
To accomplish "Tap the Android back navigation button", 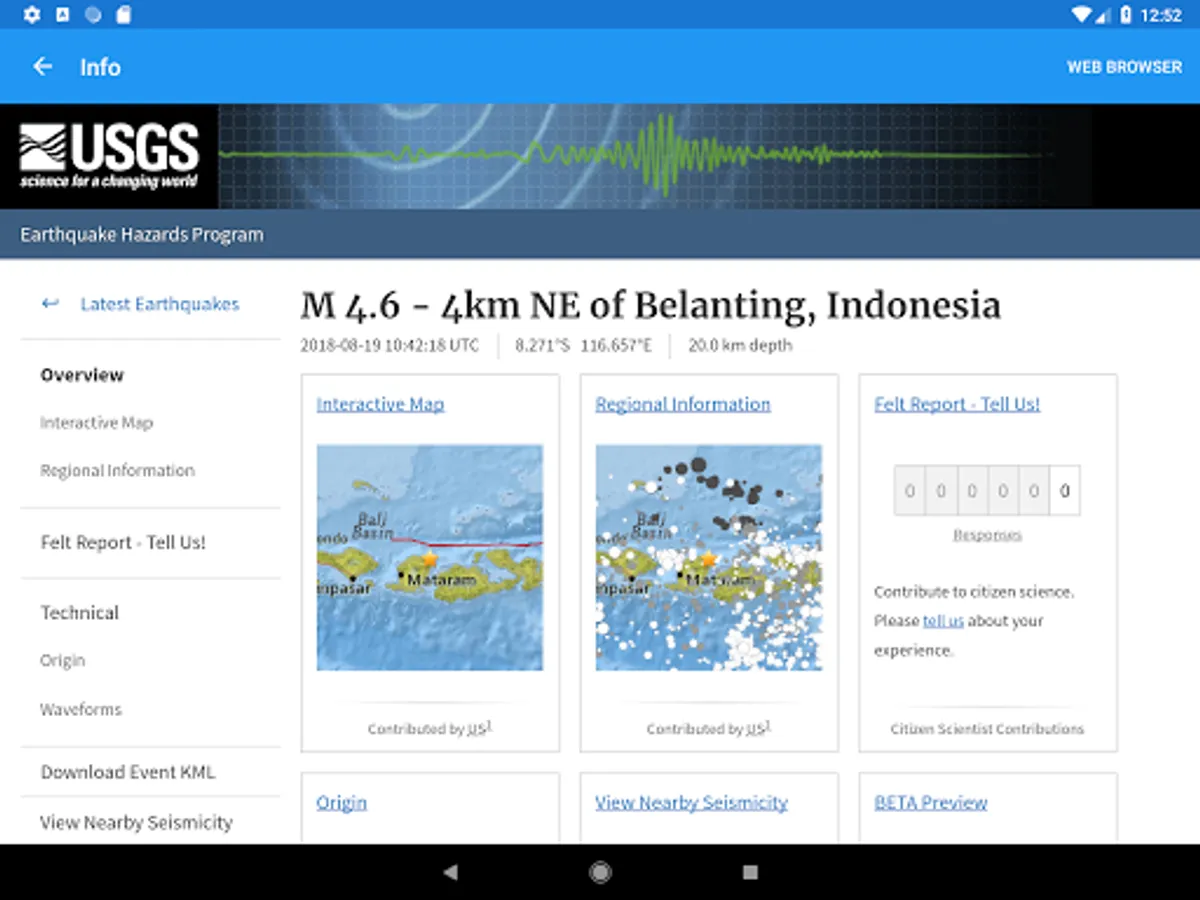I will click(450, 872).
